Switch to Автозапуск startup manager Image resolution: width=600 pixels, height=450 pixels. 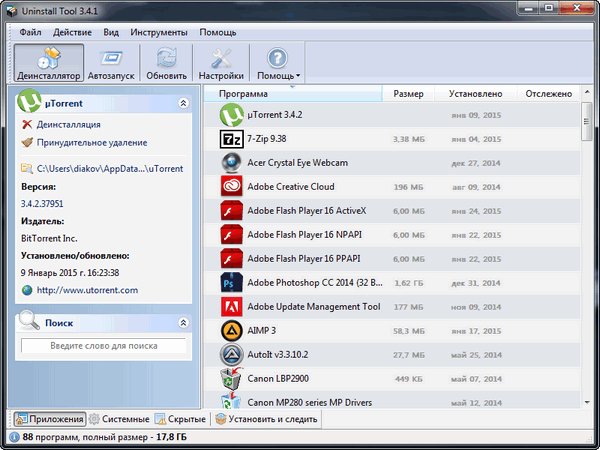pyautogui.click(x=111, y=62)
